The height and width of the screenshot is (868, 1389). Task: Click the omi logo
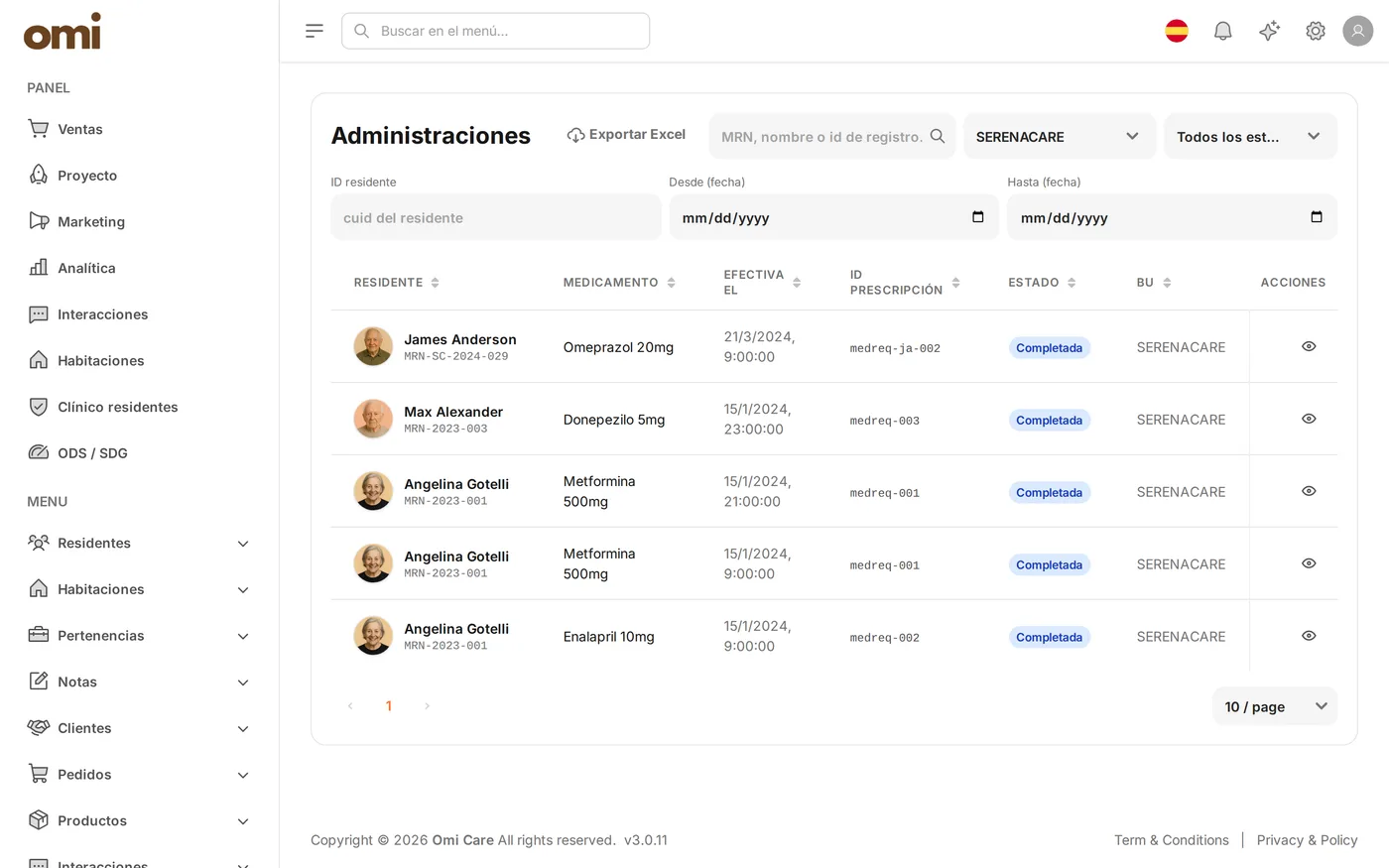[x=63, y=32]
